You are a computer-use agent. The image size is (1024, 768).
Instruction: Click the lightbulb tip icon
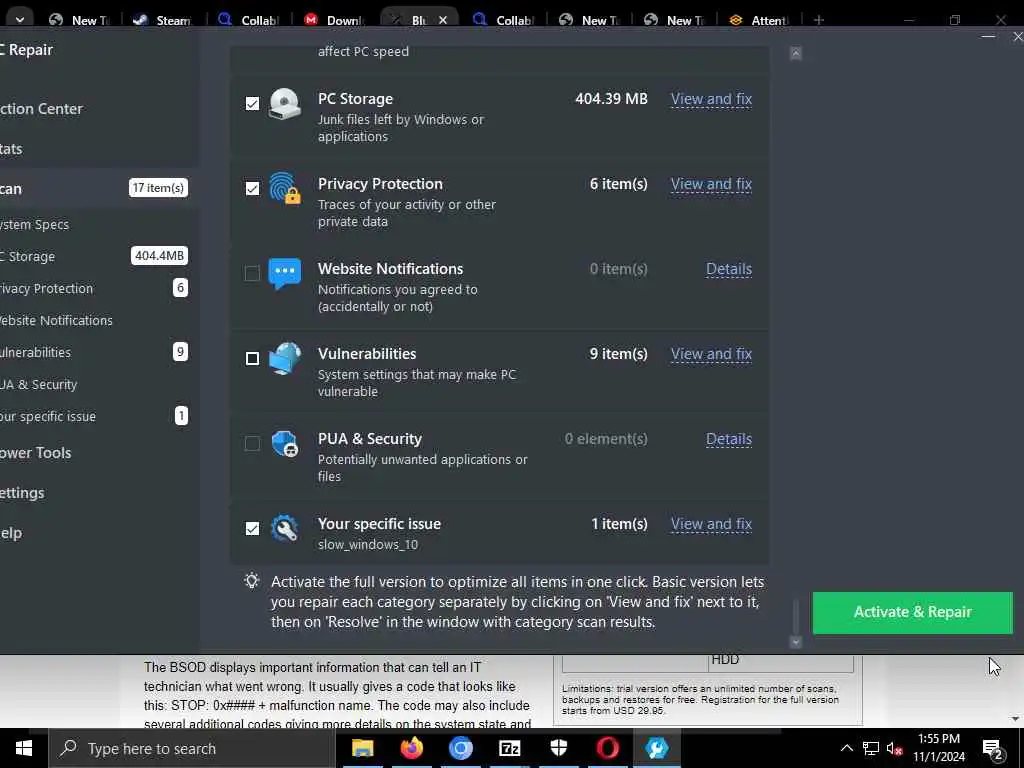coord(252,581)
